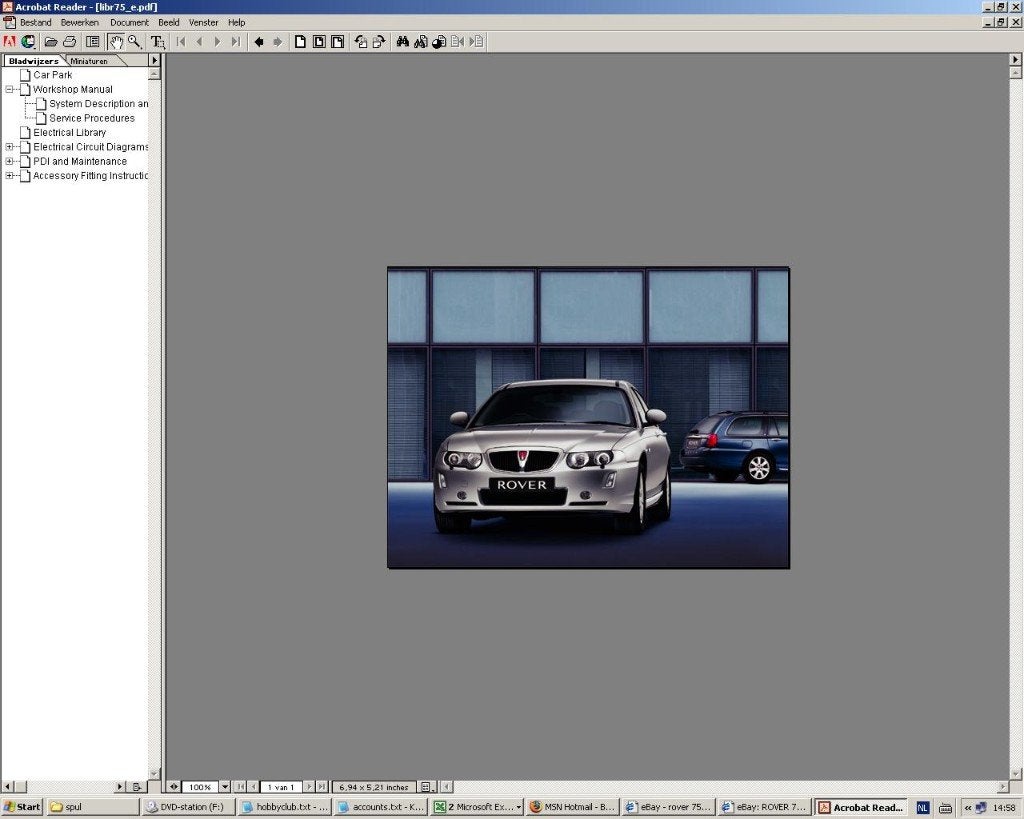1024x819 pixels.
Task: Expand the PDI and Maintenance bookmark
Action: 9,161
